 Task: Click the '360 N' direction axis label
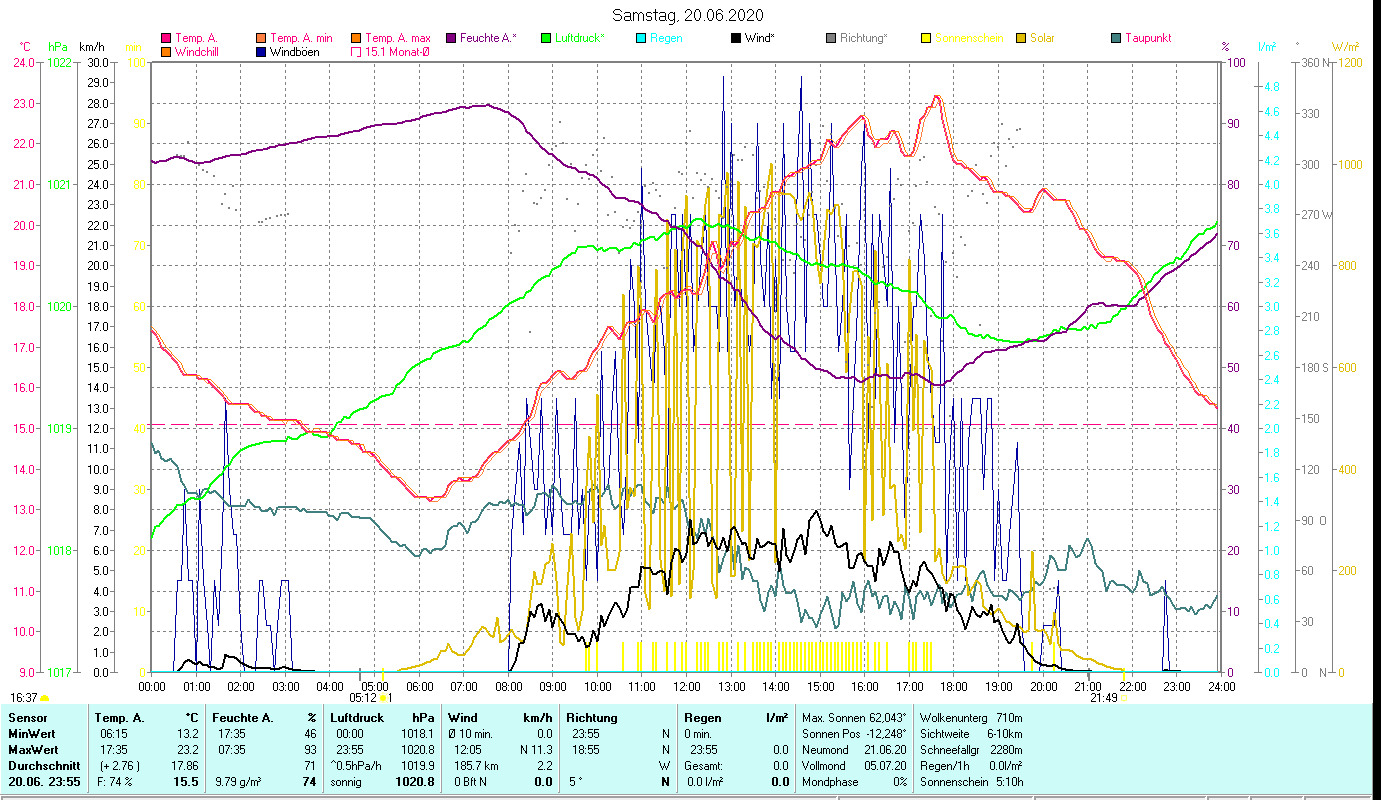coord(1313,63)
